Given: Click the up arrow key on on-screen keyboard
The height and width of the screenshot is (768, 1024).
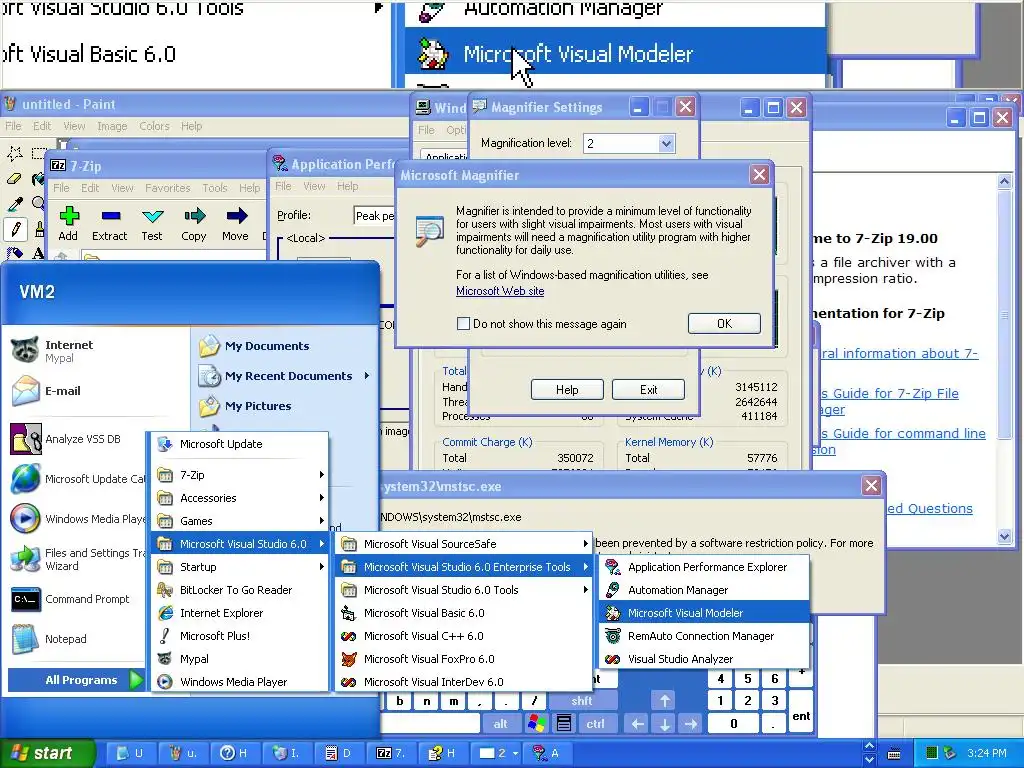Looking at the screenshot, I should coord(664,701).
